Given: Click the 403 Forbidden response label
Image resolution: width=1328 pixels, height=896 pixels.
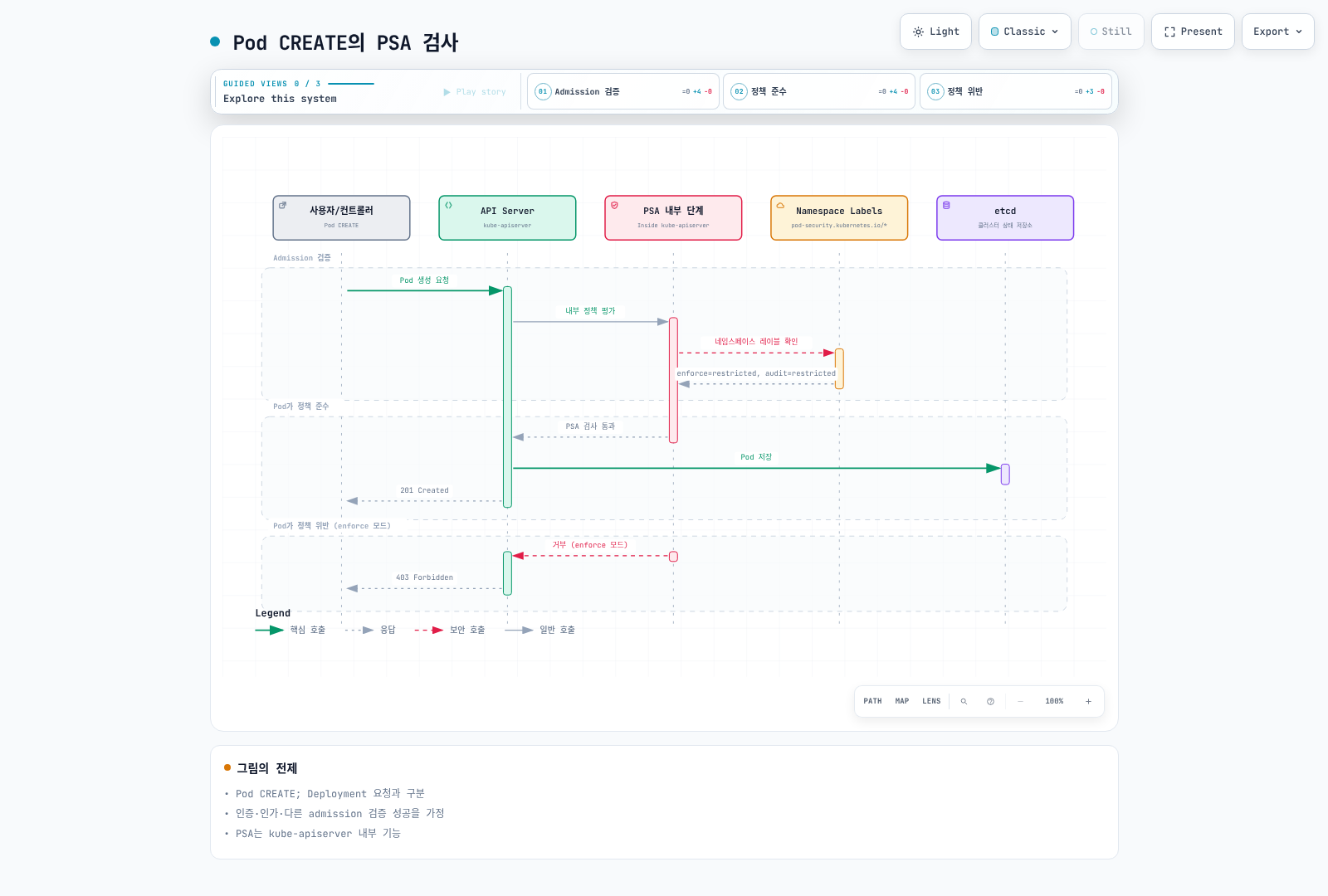Looking at the screenshot, I should pos(424,577).
